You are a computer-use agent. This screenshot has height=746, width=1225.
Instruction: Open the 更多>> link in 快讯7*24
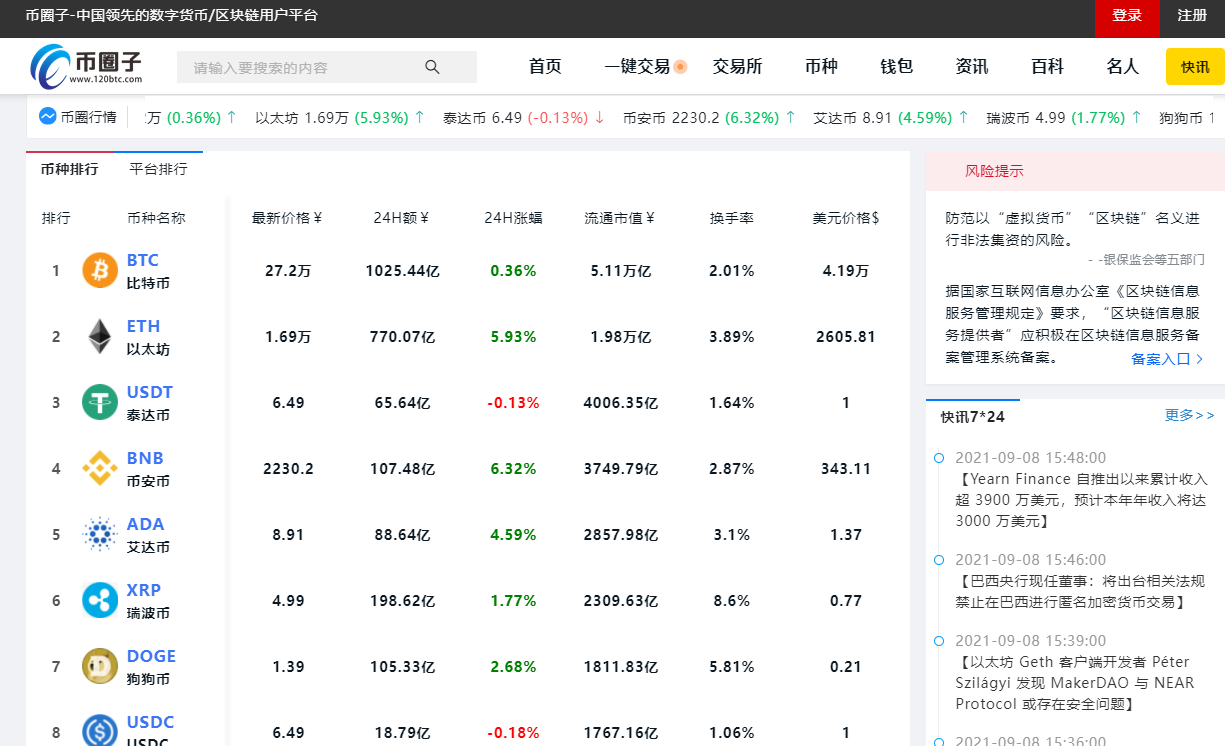pos(1190,415)
